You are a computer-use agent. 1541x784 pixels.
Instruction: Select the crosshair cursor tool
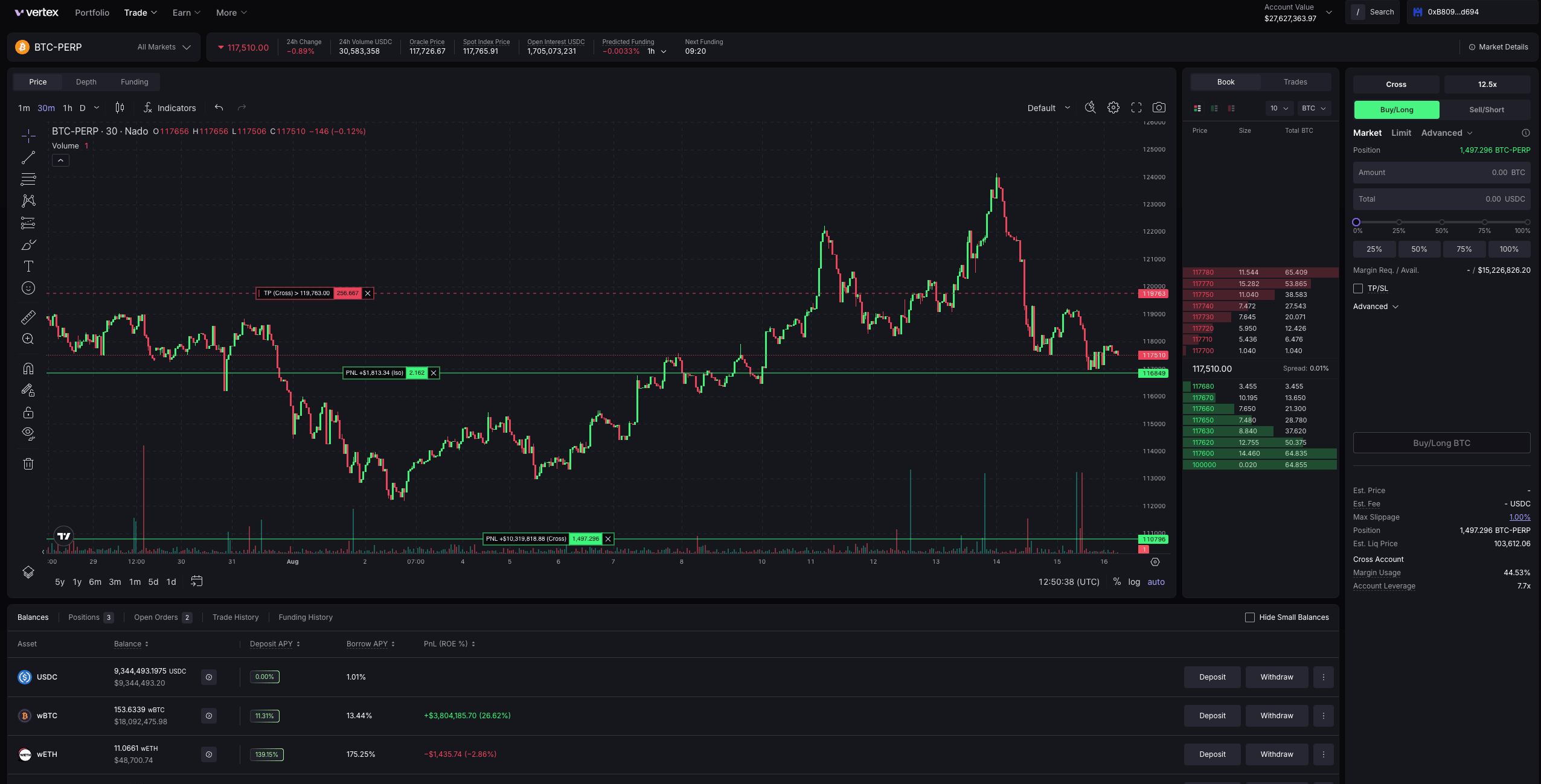click(28, 136)
